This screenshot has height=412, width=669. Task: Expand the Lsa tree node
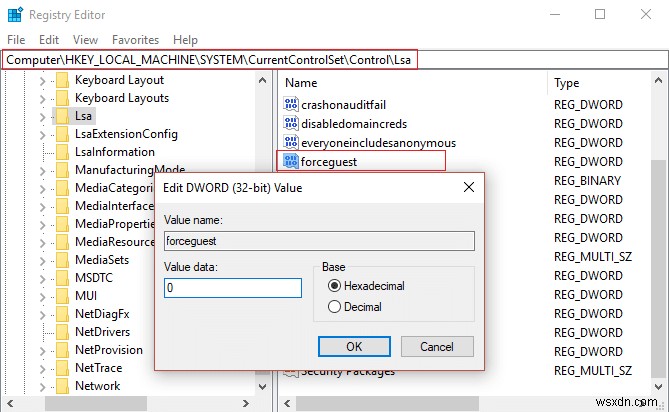(x=42, y=116)
